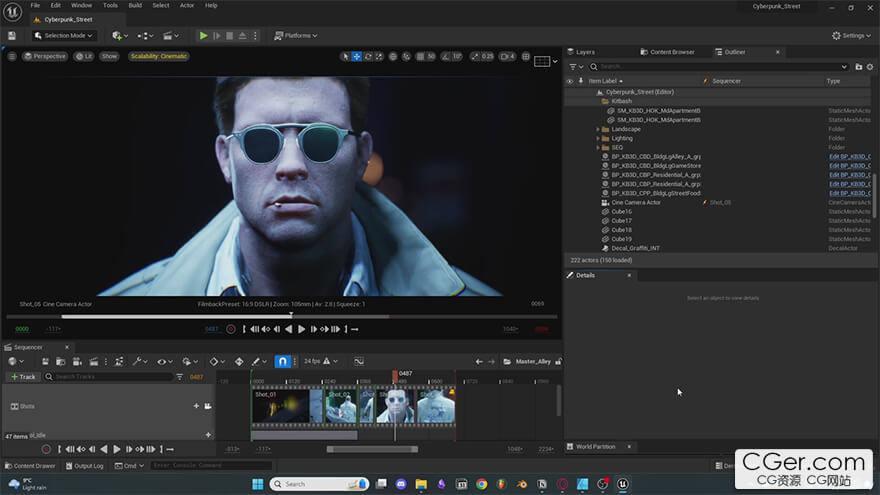This screenshot has width=880, height=495.
Task: Click the Add Track button
Action: (23, 377)
